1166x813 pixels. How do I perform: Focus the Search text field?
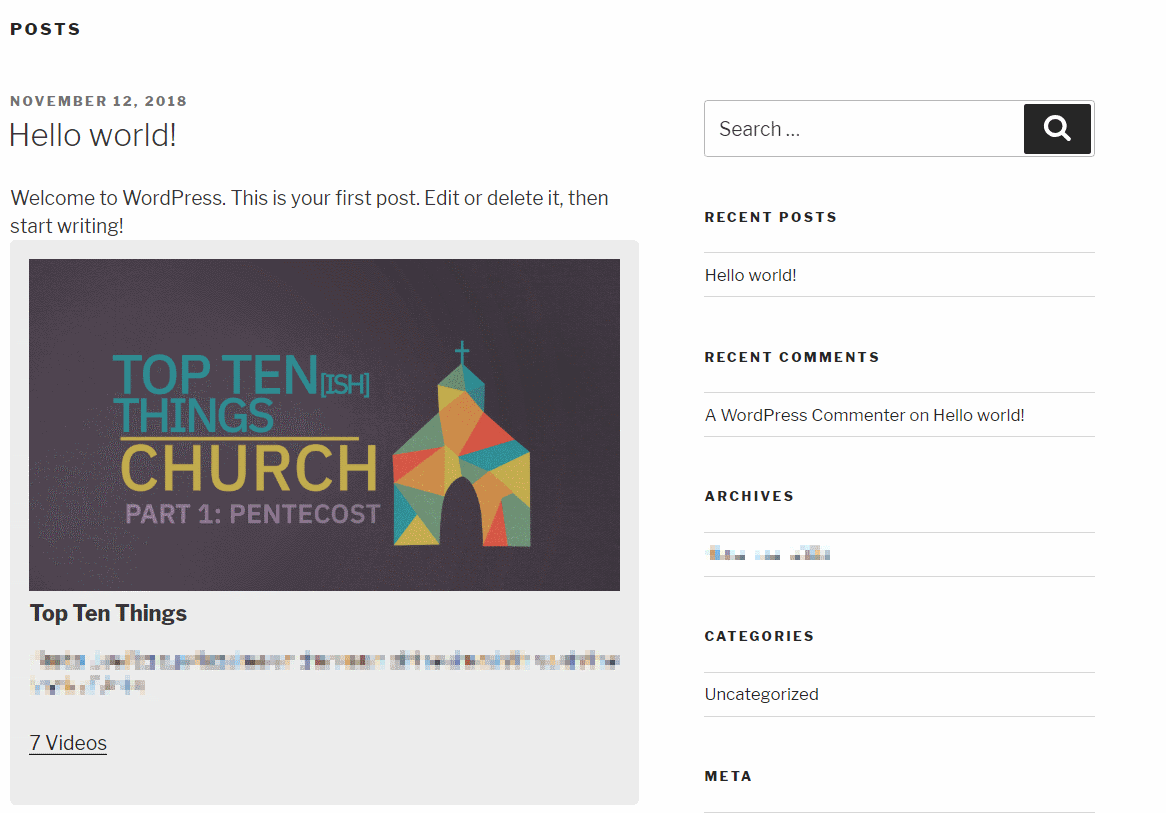coord(862,129)
